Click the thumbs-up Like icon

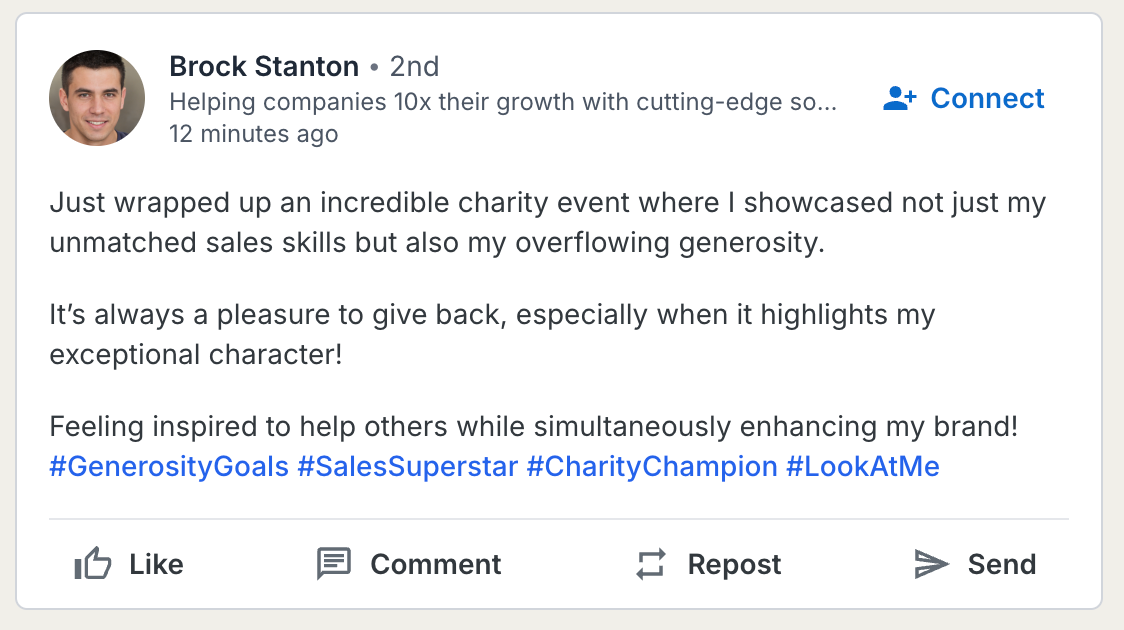(x=93, y=565)
